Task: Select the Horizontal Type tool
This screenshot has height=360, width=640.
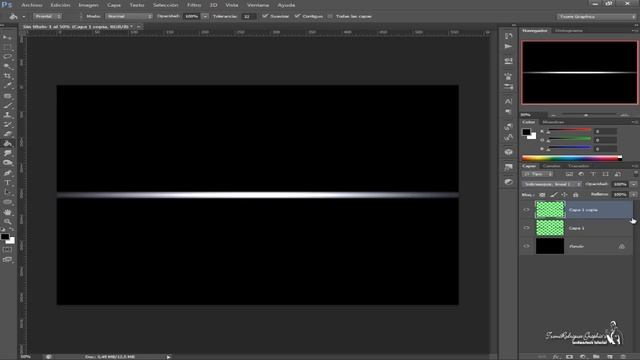Action: [7, 182]
